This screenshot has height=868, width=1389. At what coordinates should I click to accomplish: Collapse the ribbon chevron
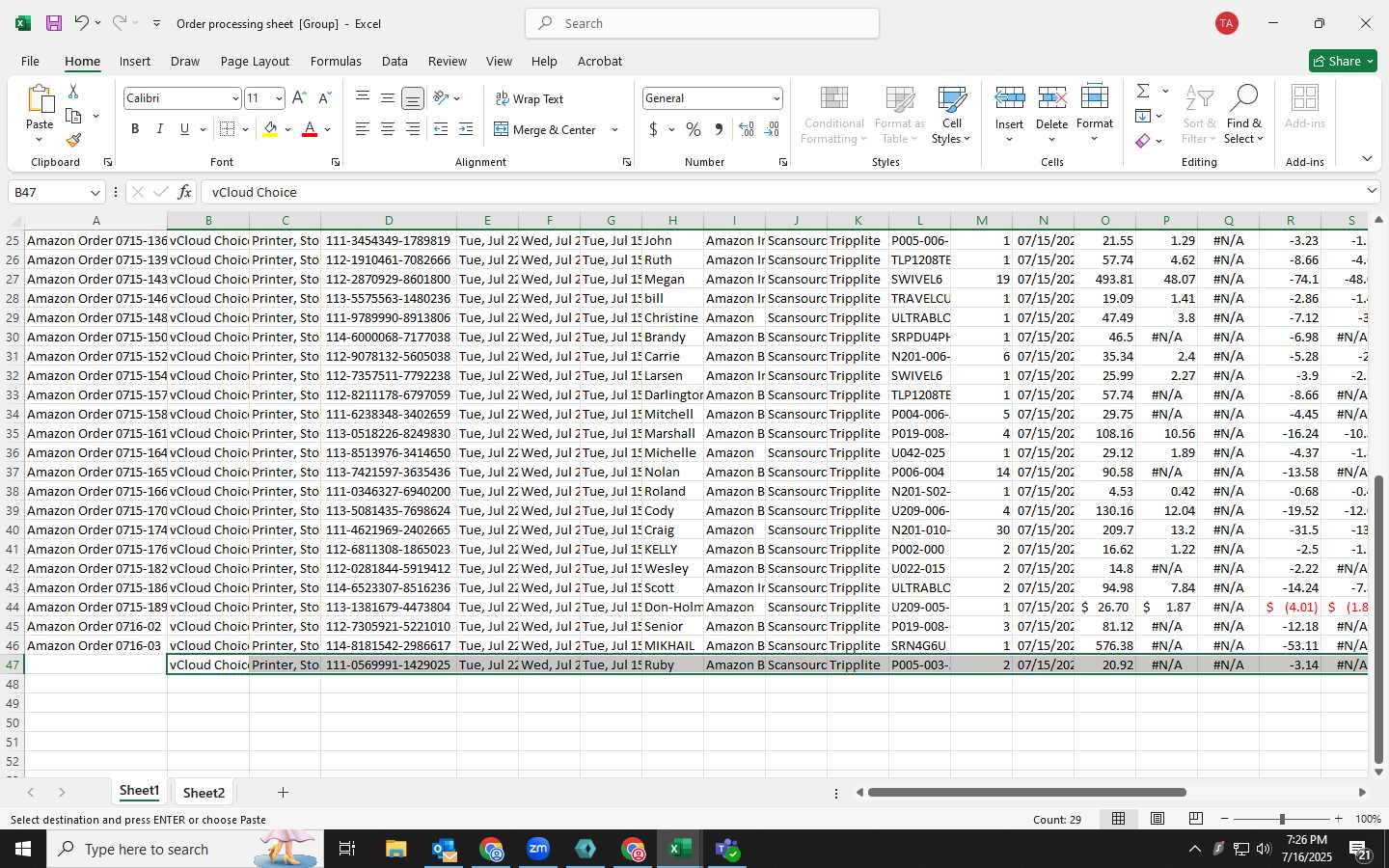[x=1367, y=158]
